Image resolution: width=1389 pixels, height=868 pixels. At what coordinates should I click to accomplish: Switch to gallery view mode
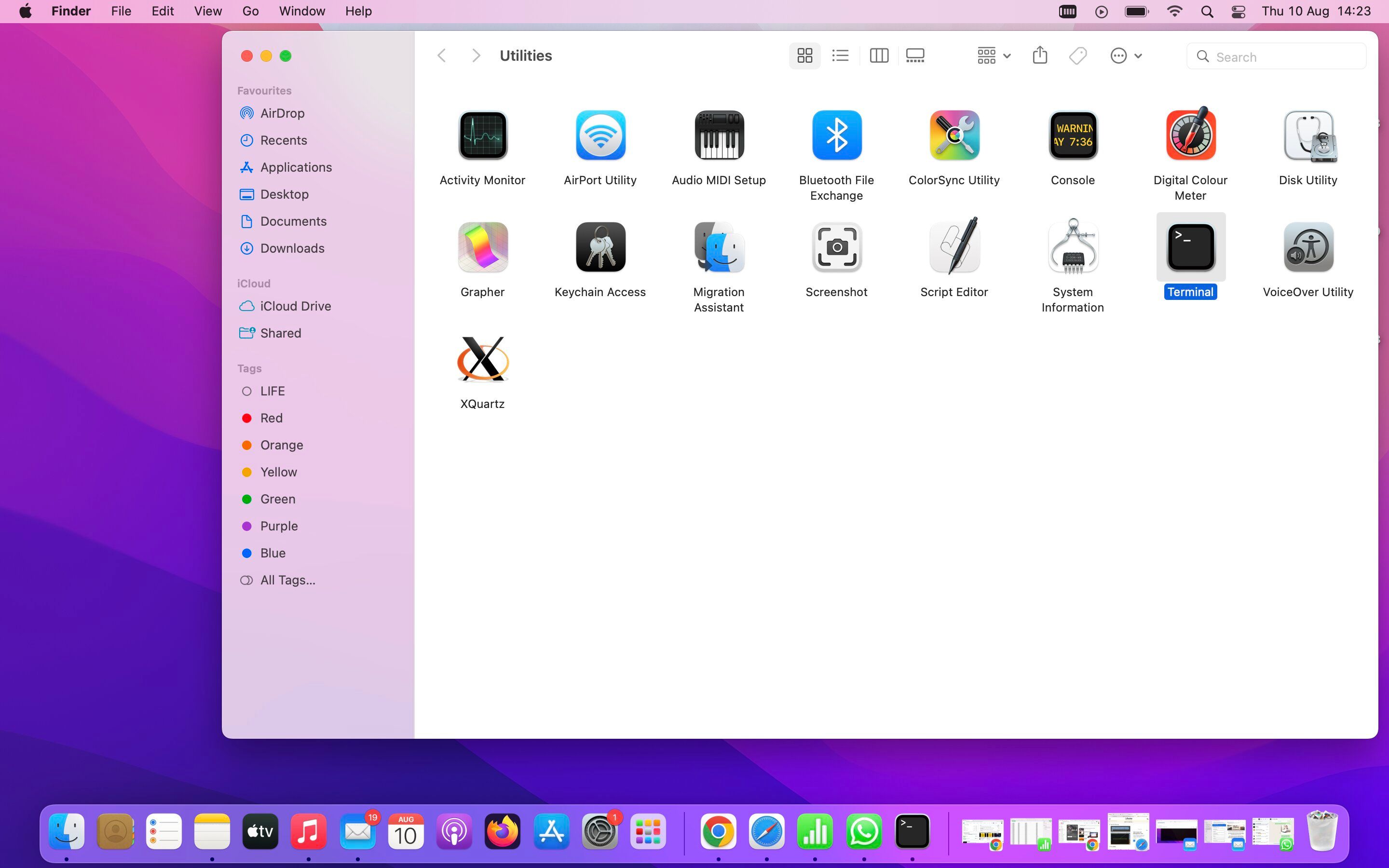[914, 55]
